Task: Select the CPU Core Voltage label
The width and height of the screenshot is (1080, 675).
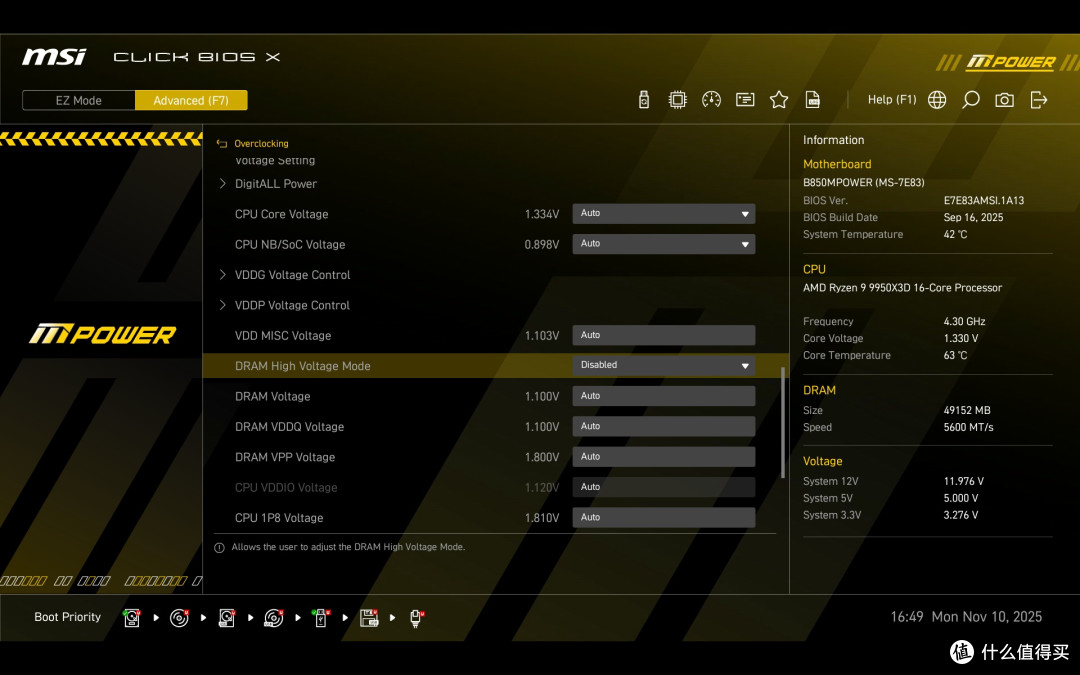Action: tap(281, 214)
